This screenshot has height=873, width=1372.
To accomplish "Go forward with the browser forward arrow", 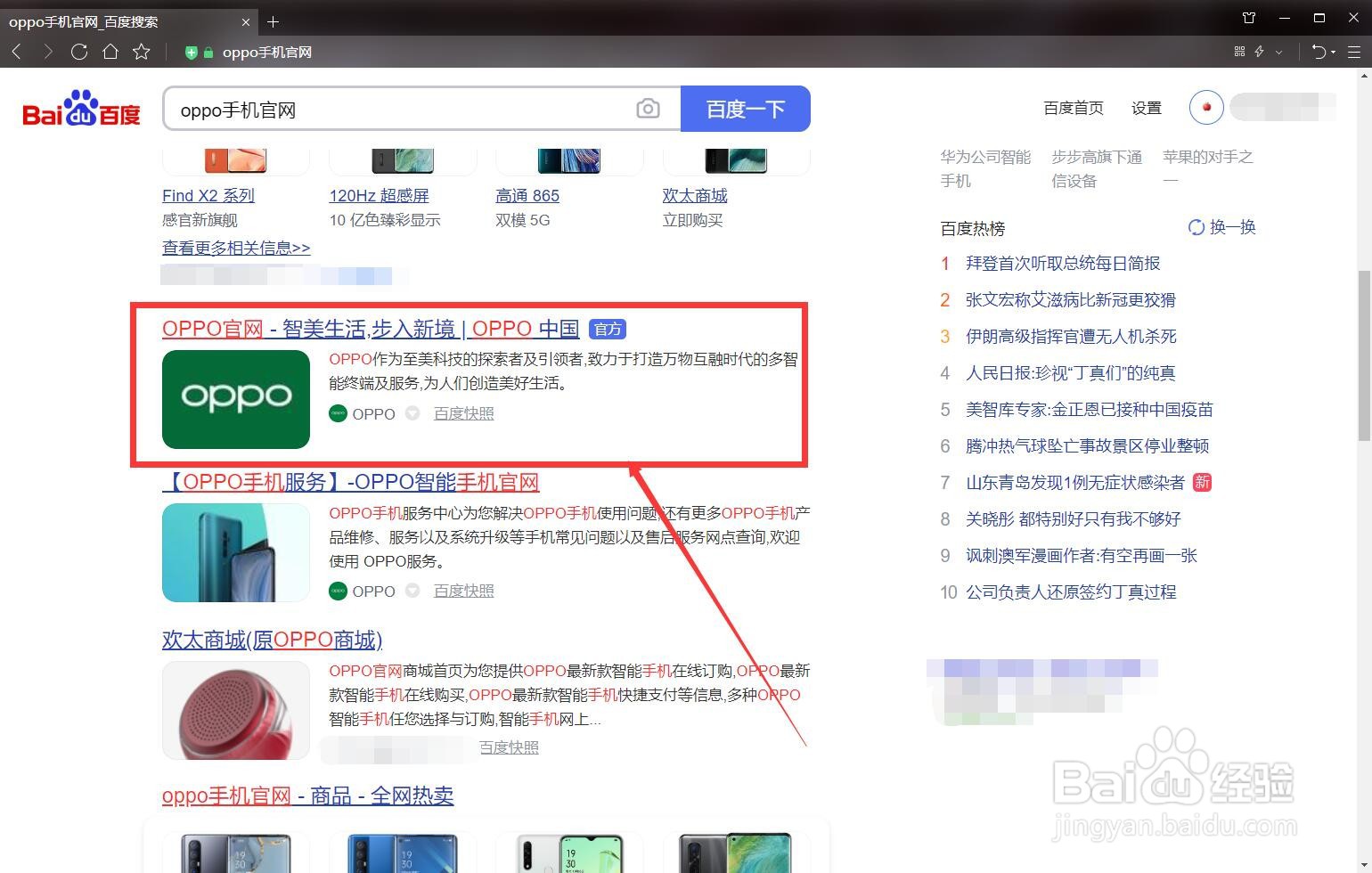I will (47, 52).
